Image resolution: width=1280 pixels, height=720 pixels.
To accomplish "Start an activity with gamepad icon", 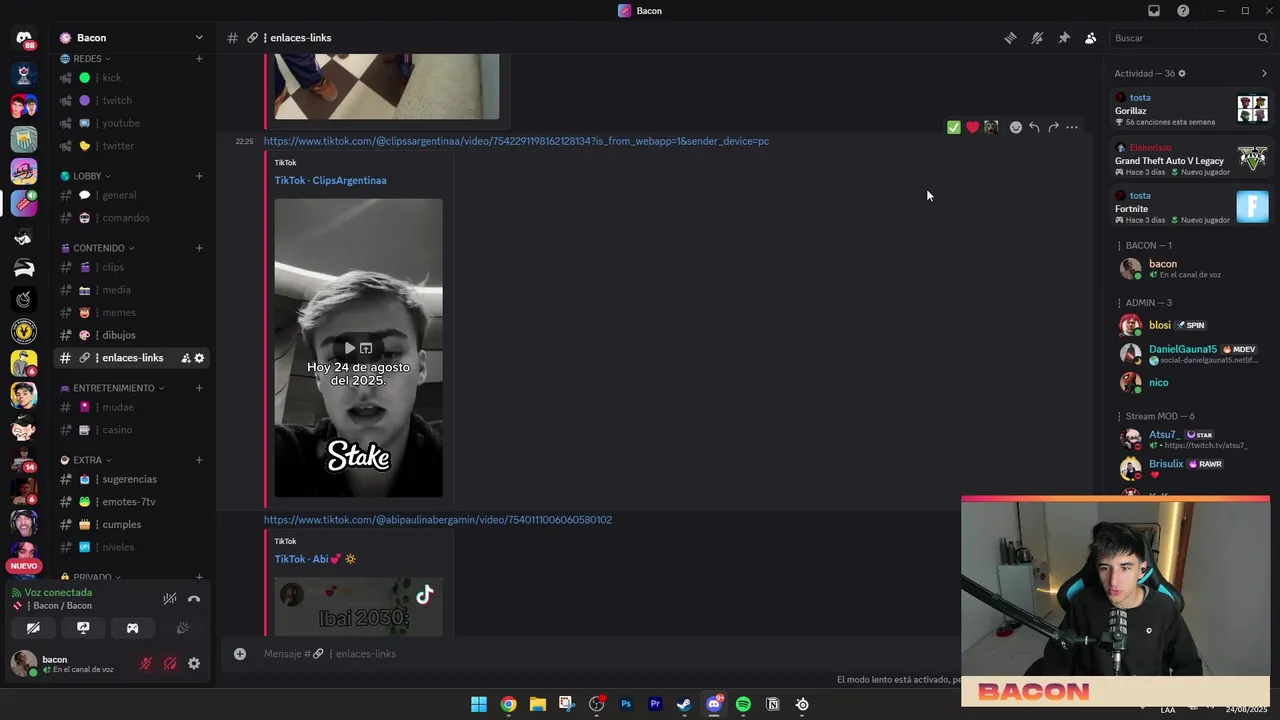I will pyautogui.click(x=132, y=628).
